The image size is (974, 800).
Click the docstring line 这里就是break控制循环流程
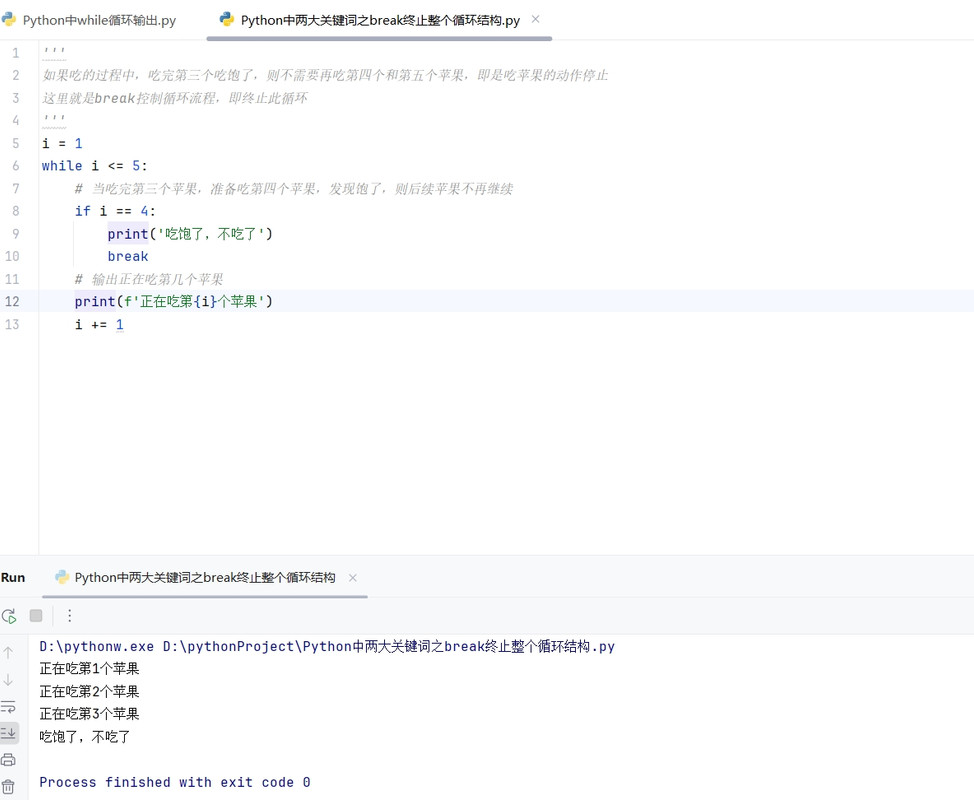click(175, 98)
